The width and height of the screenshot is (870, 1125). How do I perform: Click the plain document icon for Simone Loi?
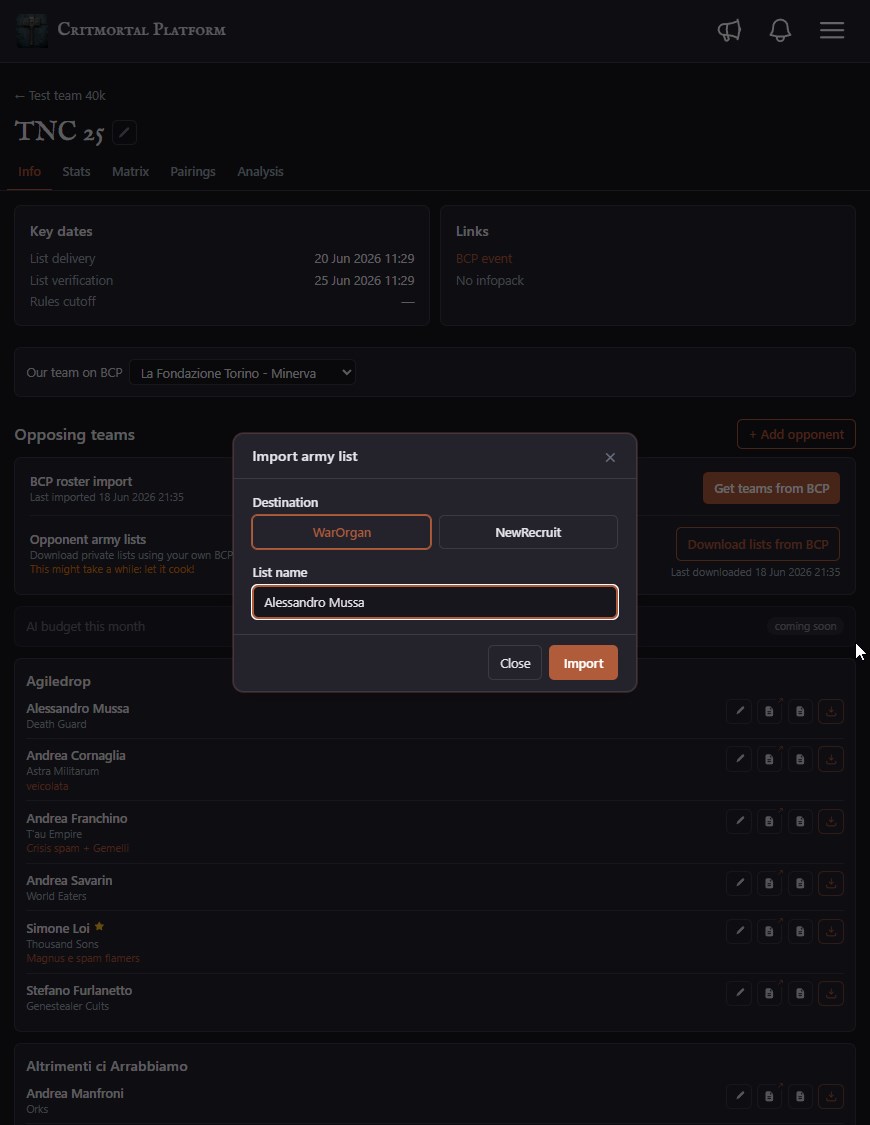(800, 931)
